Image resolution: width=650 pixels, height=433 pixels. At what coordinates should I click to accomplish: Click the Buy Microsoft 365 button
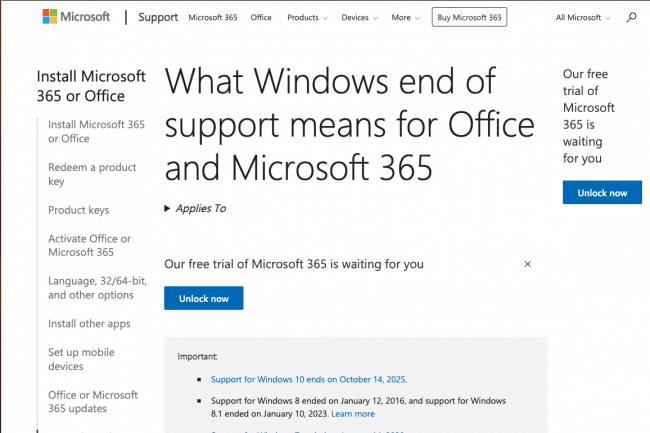(469, 17)
